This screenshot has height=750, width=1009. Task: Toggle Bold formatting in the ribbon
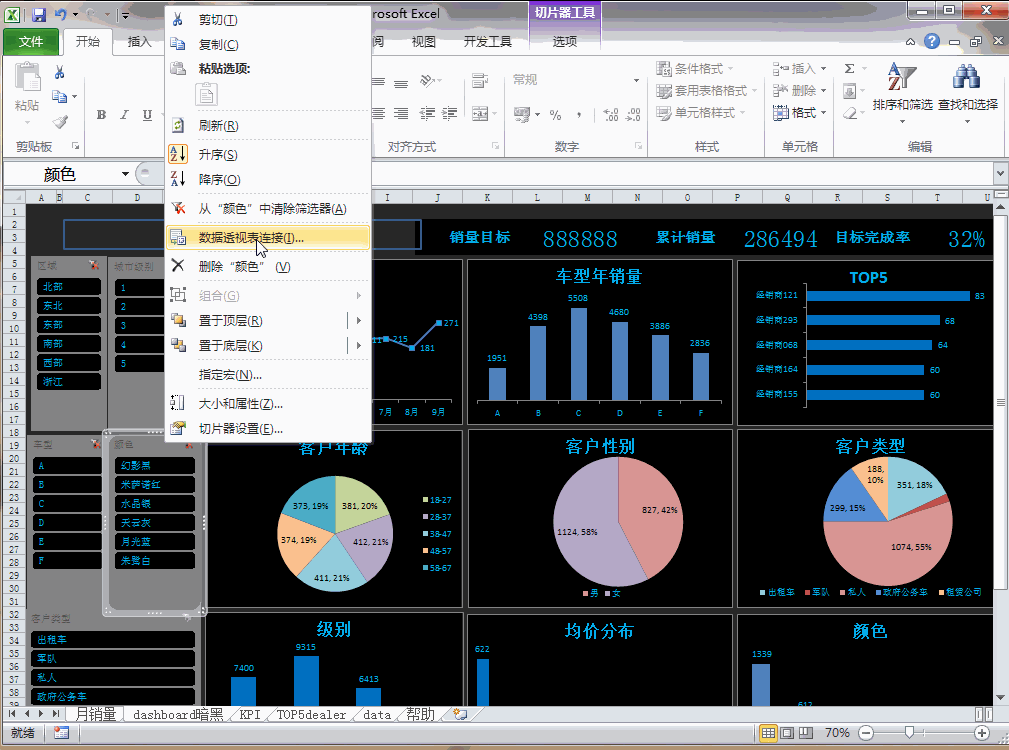pos(101,115)
